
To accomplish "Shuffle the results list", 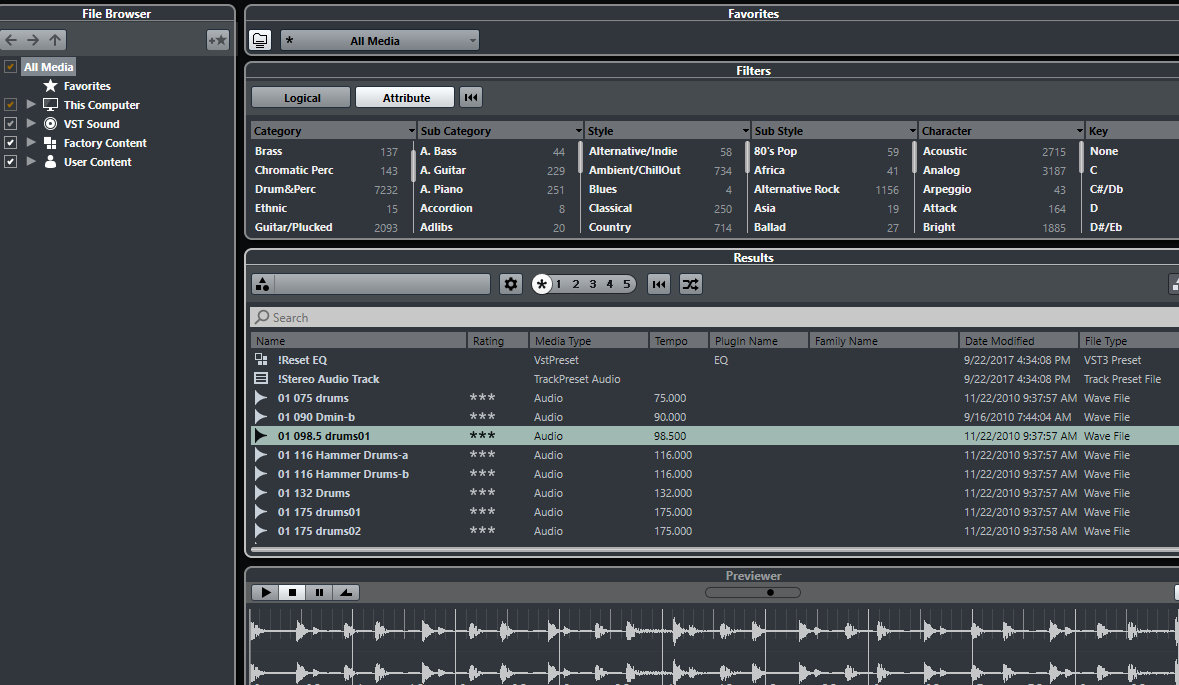I will pyautogui.click(x=690, y=284).
